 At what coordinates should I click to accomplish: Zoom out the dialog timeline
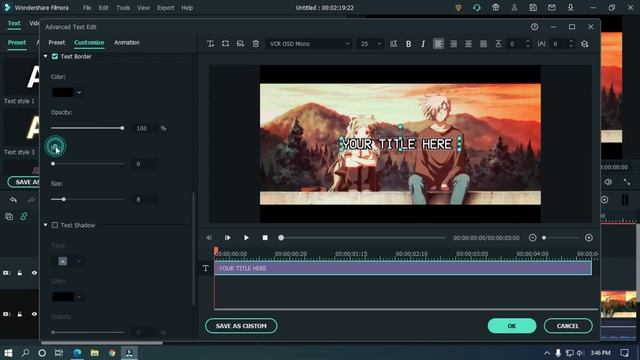532,238
